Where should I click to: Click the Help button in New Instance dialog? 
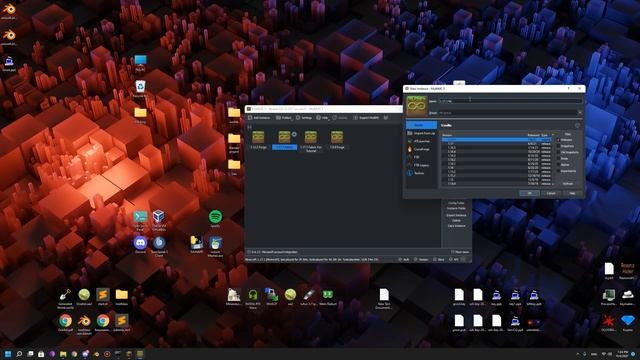click(572, 193)
